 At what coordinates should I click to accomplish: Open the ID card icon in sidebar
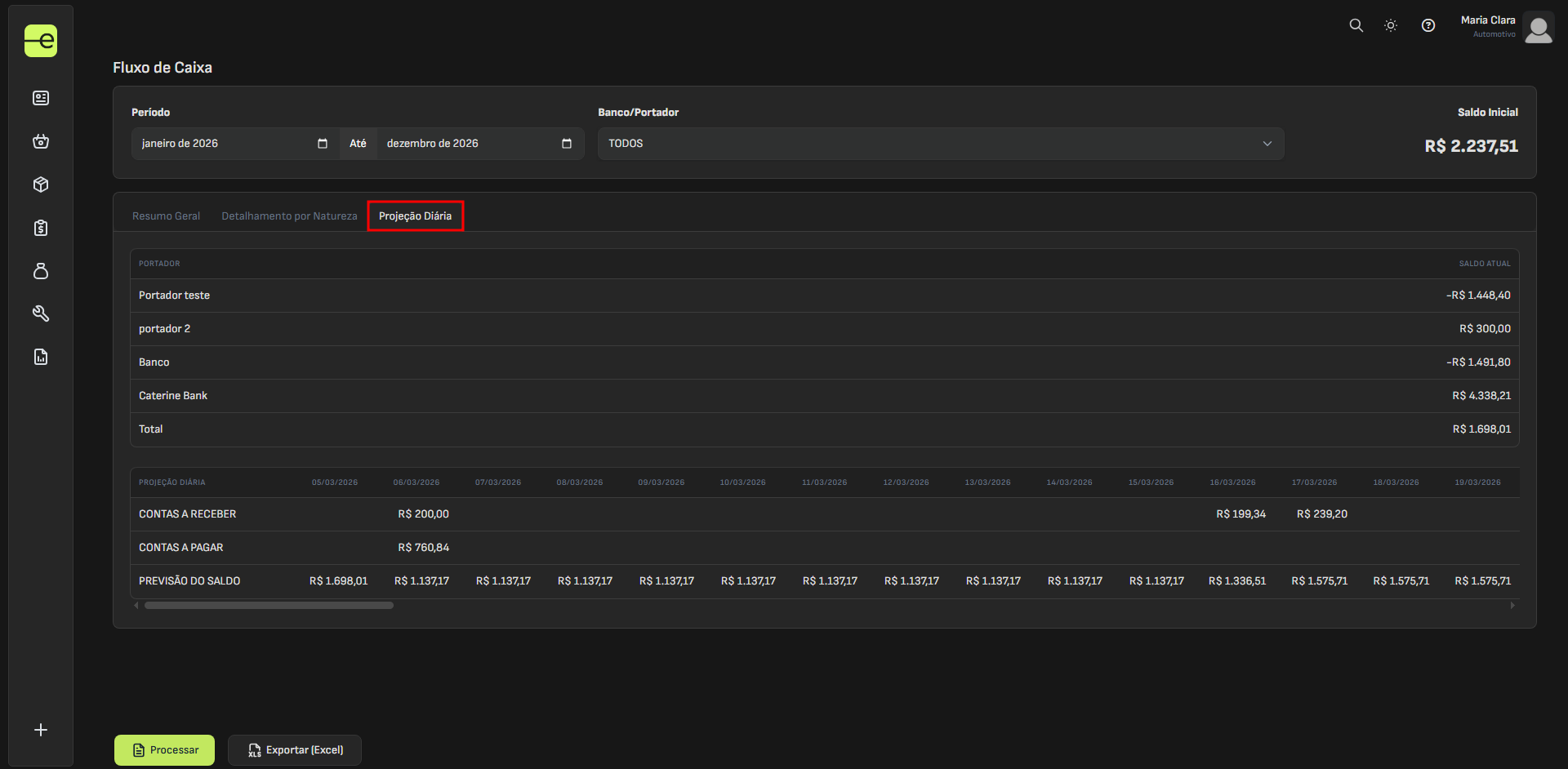41,98
